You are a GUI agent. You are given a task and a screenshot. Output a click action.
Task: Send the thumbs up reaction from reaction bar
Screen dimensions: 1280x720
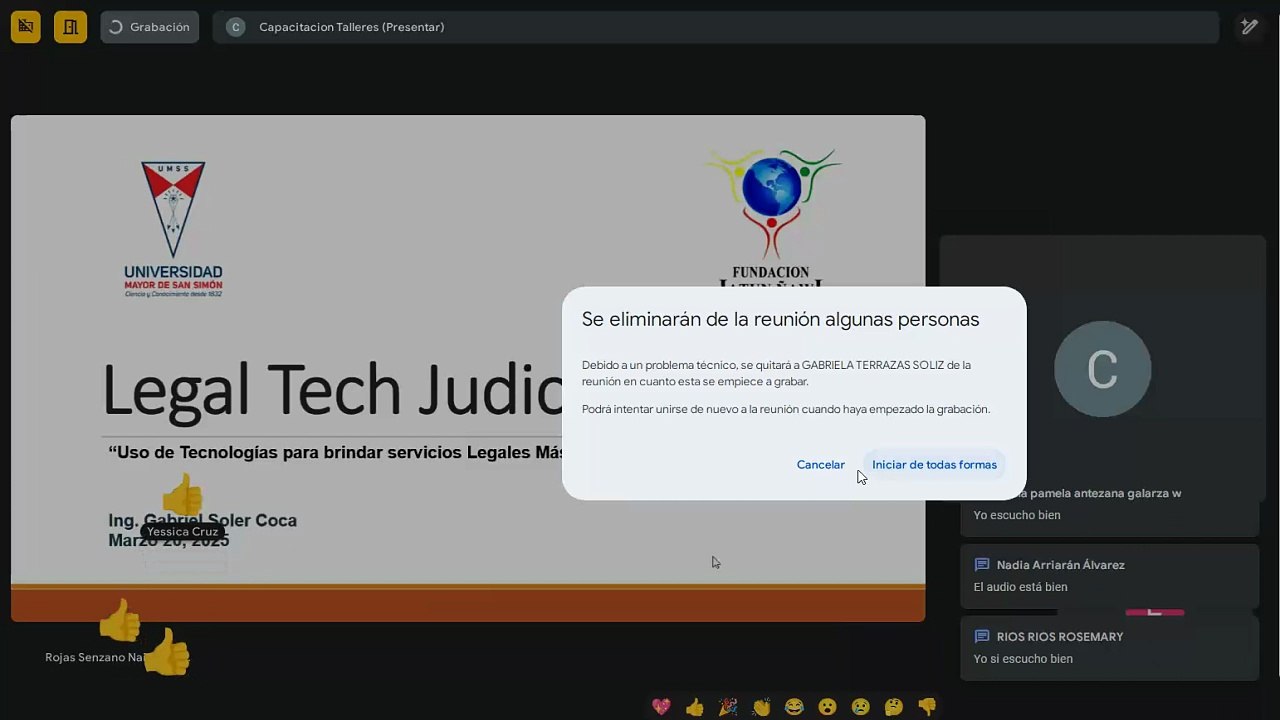click(x=695, y=707)
